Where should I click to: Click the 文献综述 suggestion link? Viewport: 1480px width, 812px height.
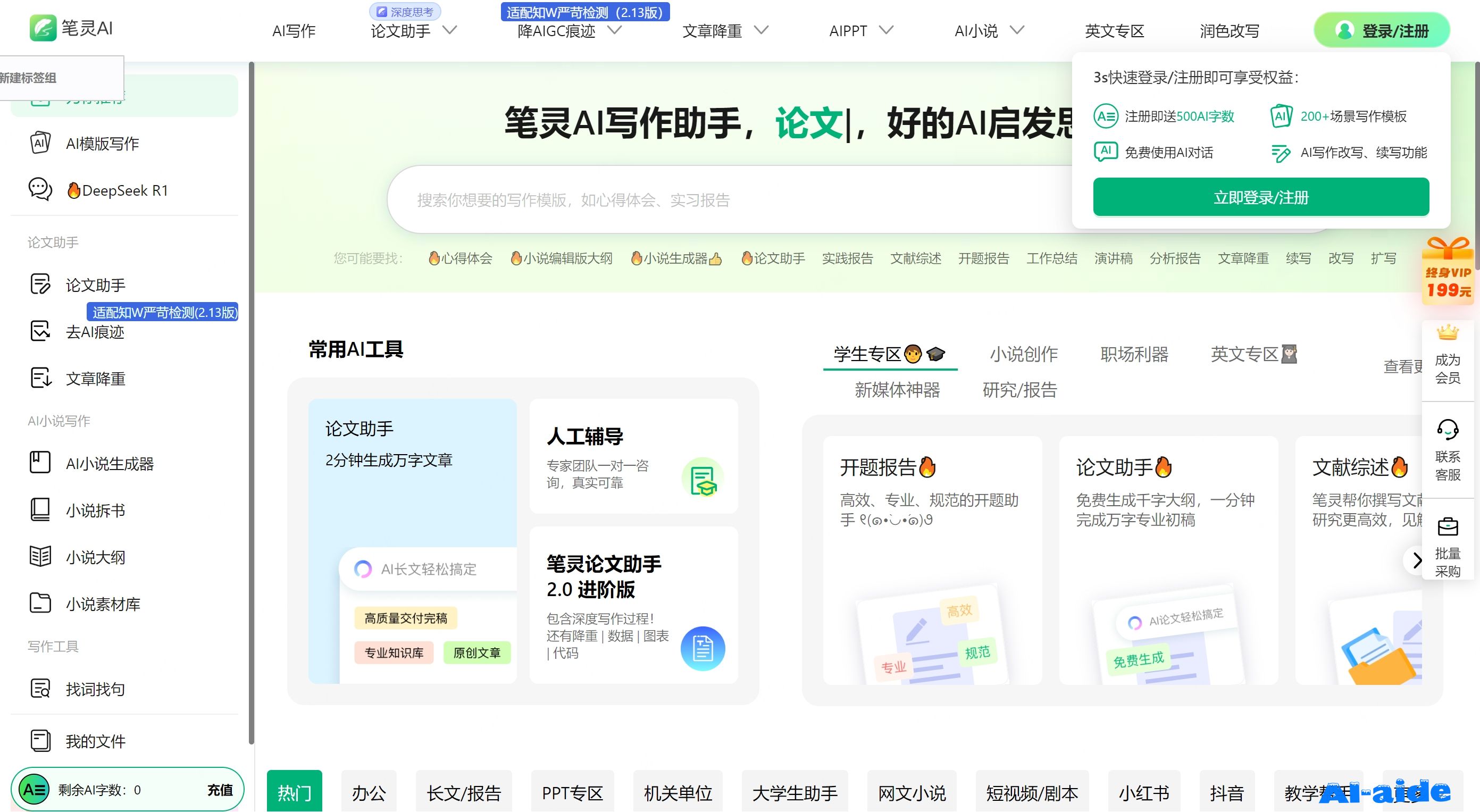(915, 258)
